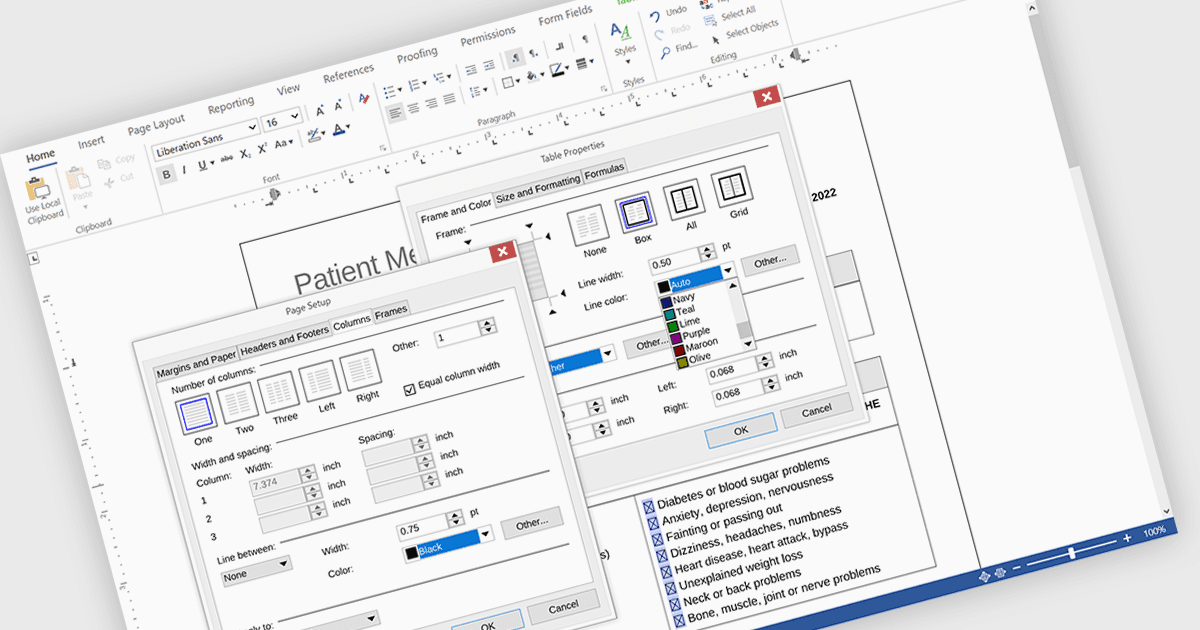Screen dimensions: 1200x630
Task: Toggle Fainting or passing out checkbox
Action: [657, 539]
